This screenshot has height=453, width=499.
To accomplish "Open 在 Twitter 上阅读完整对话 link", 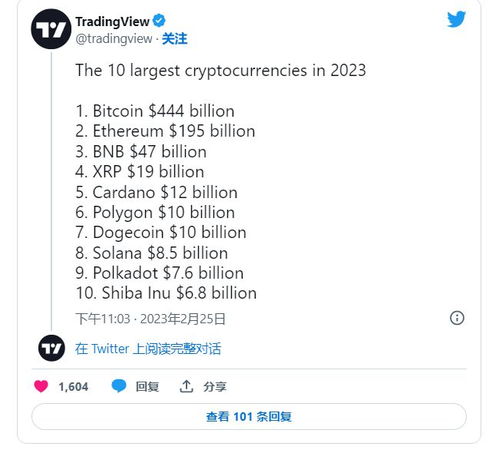I will coord(148,349).
